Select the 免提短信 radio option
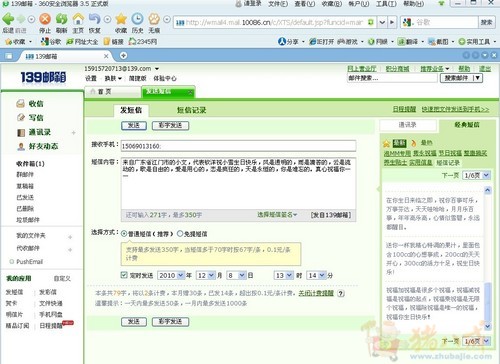This screenshot has width=500, height=364. 180,234
